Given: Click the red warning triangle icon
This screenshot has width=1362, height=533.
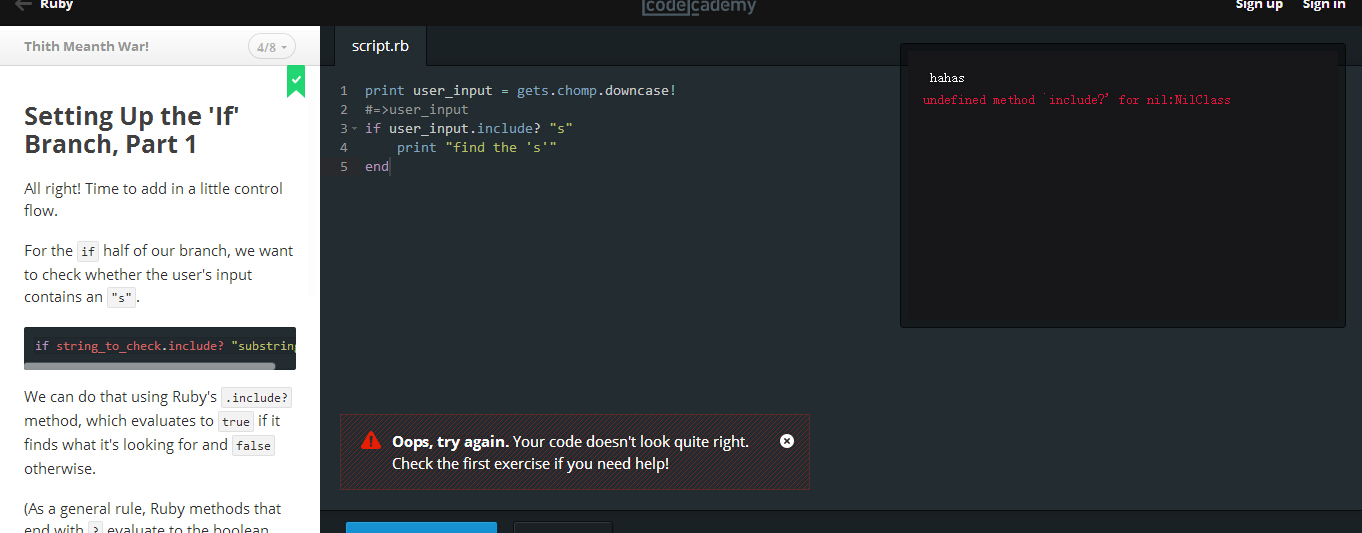Looking at the screenshot, I should point(371,440).
